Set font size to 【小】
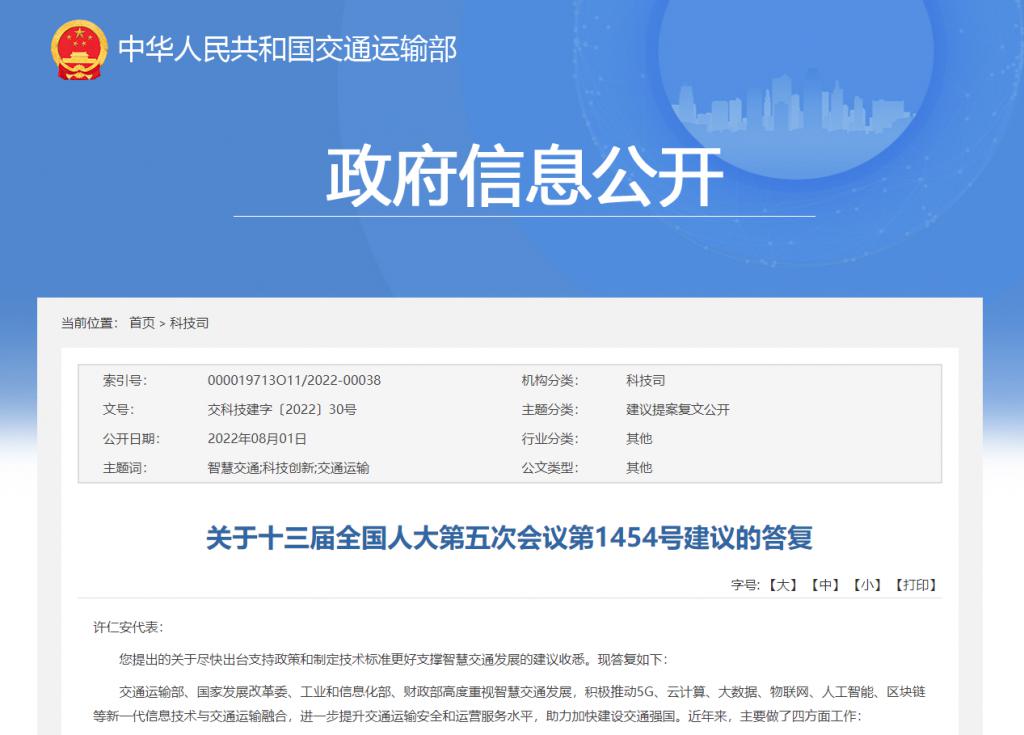Image resolution: width=1024 pixels, height=735 pixels. pyautogui.click(x=866, y=585)
